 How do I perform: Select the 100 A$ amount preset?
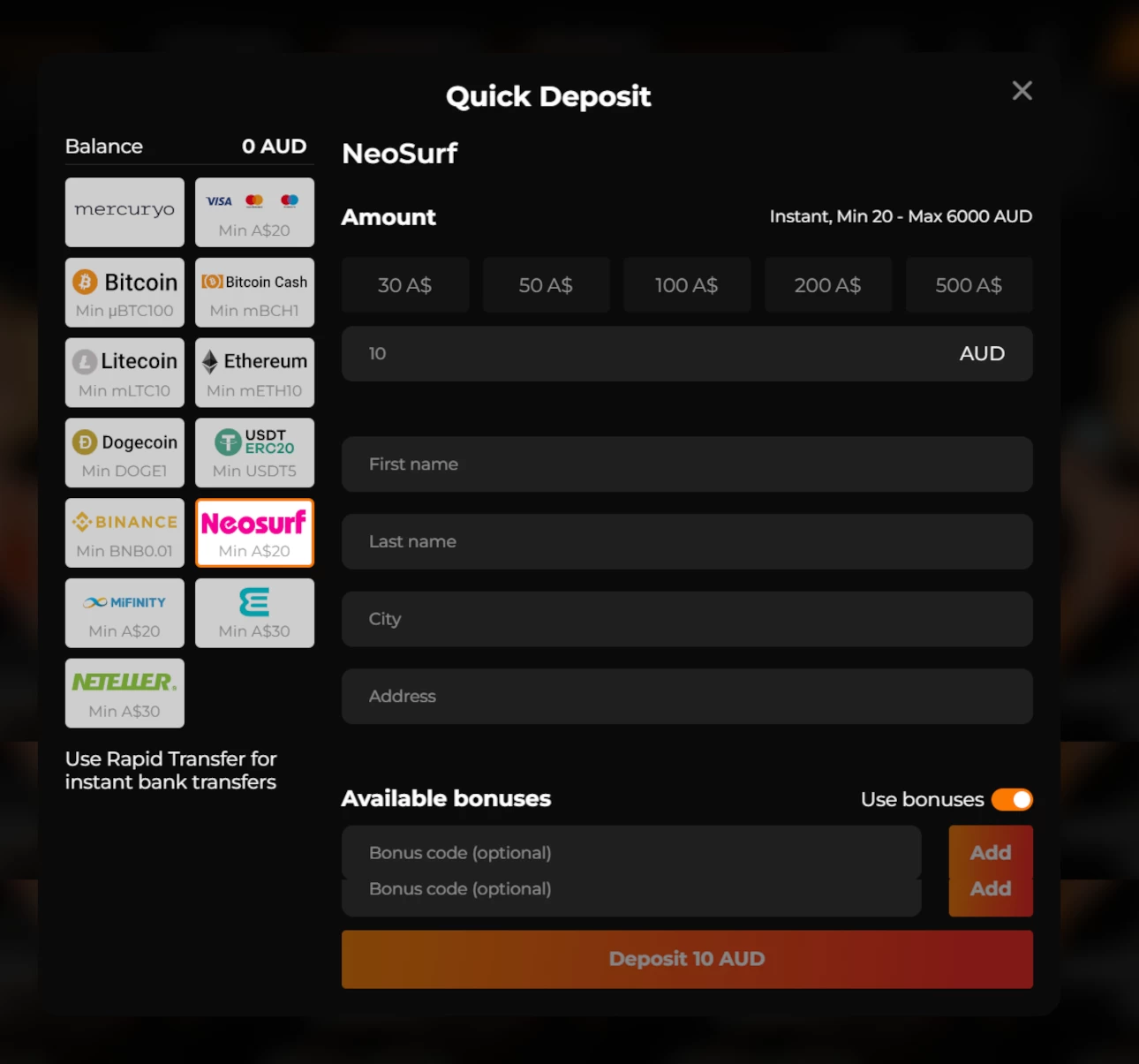point(687,285)
